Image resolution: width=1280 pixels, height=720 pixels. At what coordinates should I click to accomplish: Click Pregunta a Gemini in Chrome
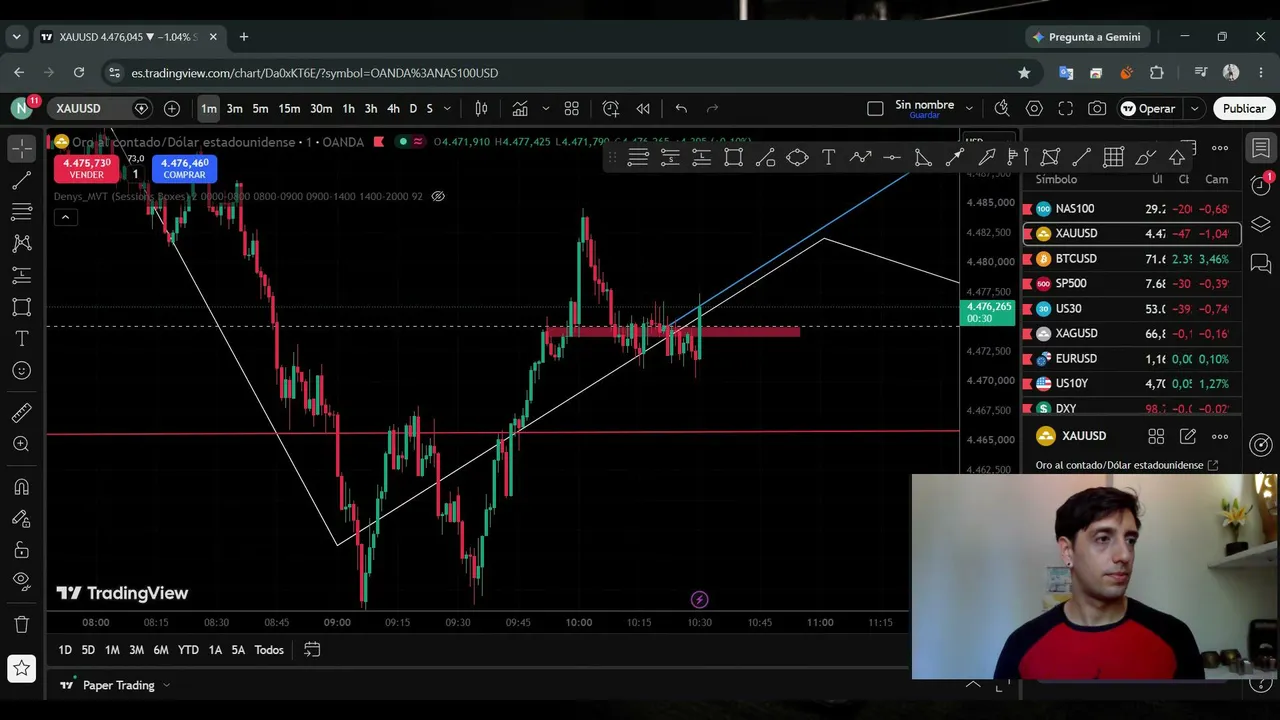coord(1087,37)
